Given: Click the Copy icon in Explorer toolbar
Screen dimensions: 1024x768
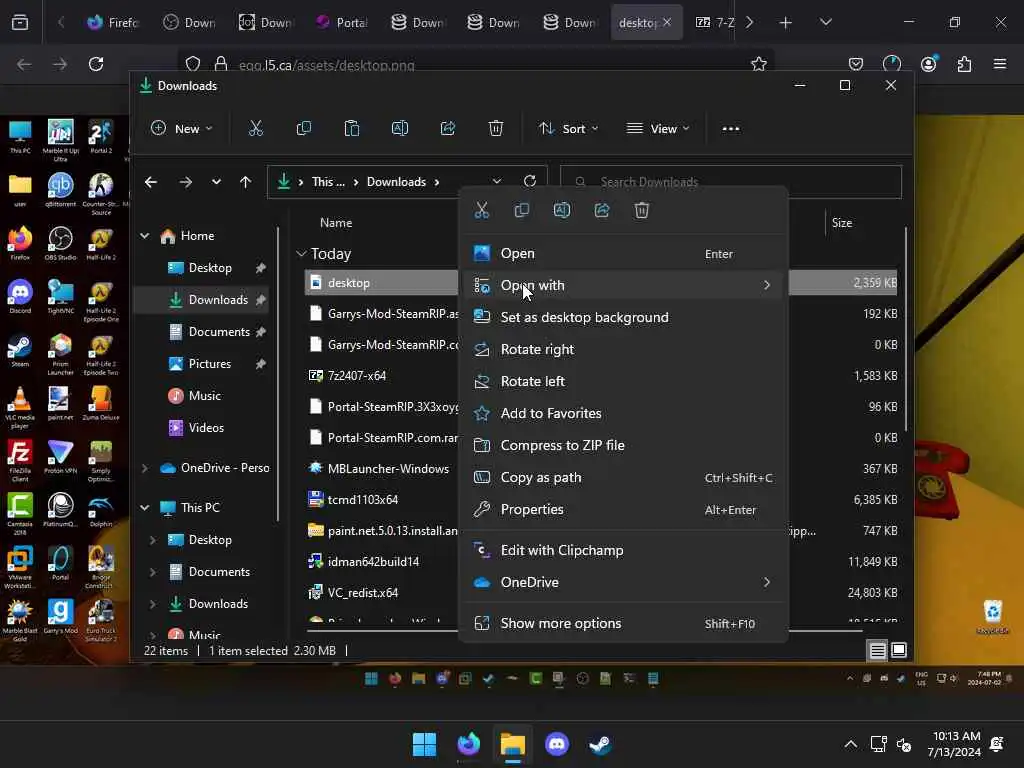Looking at the screenshot, I should (304, 129).
